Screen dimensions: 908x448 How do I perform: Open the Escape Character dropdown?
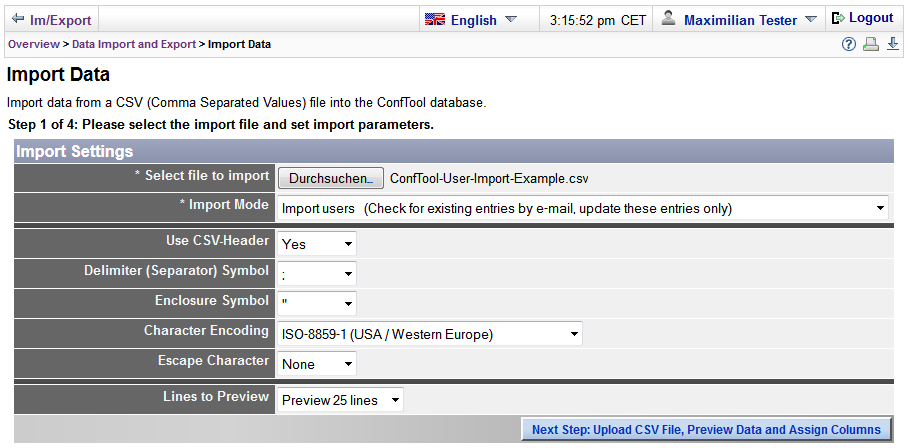(x=317, y=364)
